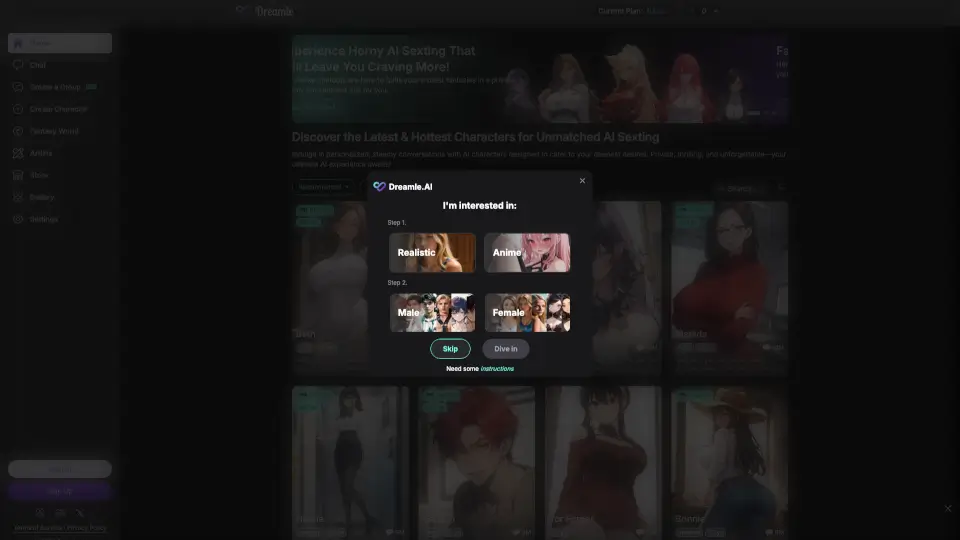Close the interests dialog with the X
960x540 pixels.
tap(582, 181)
